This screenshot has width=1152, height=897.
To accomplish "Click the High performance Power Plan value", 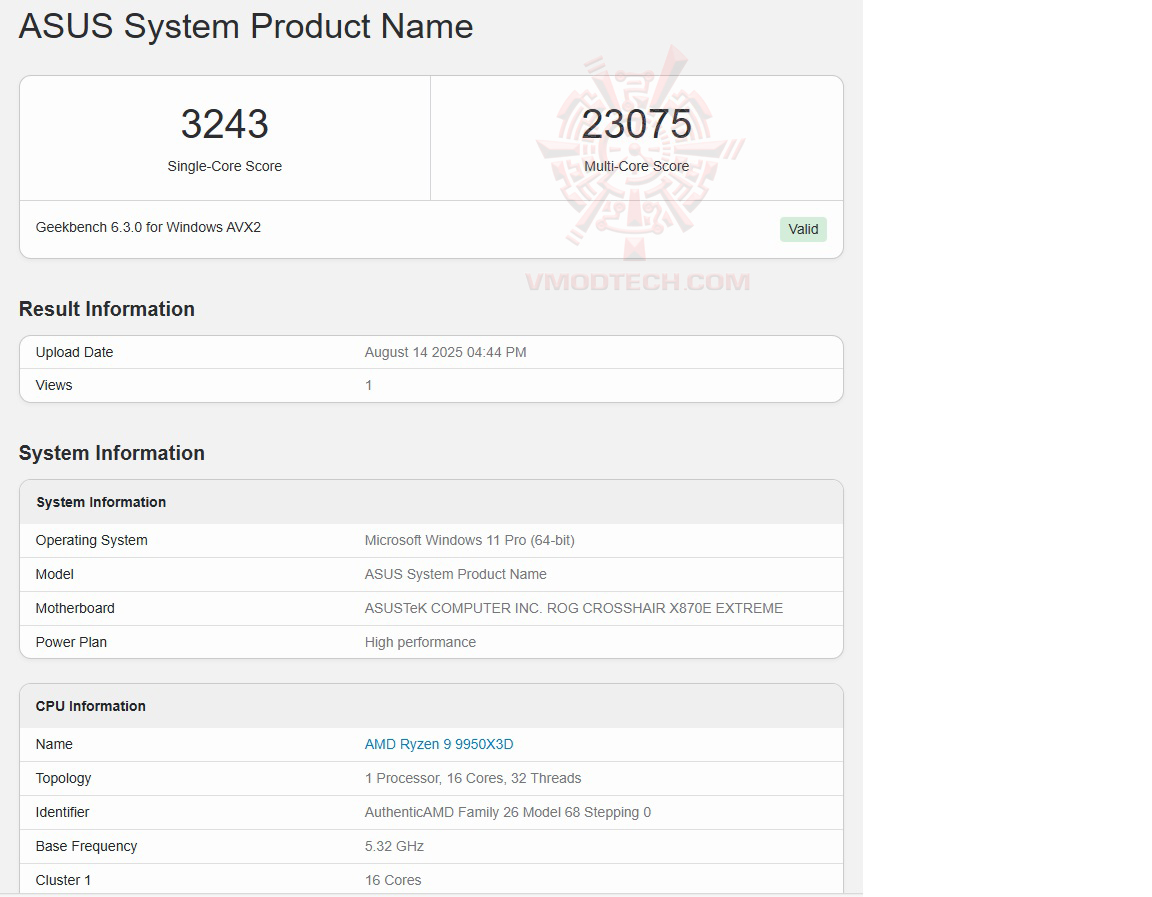I will pyautogui.click(x=420, y=642).
